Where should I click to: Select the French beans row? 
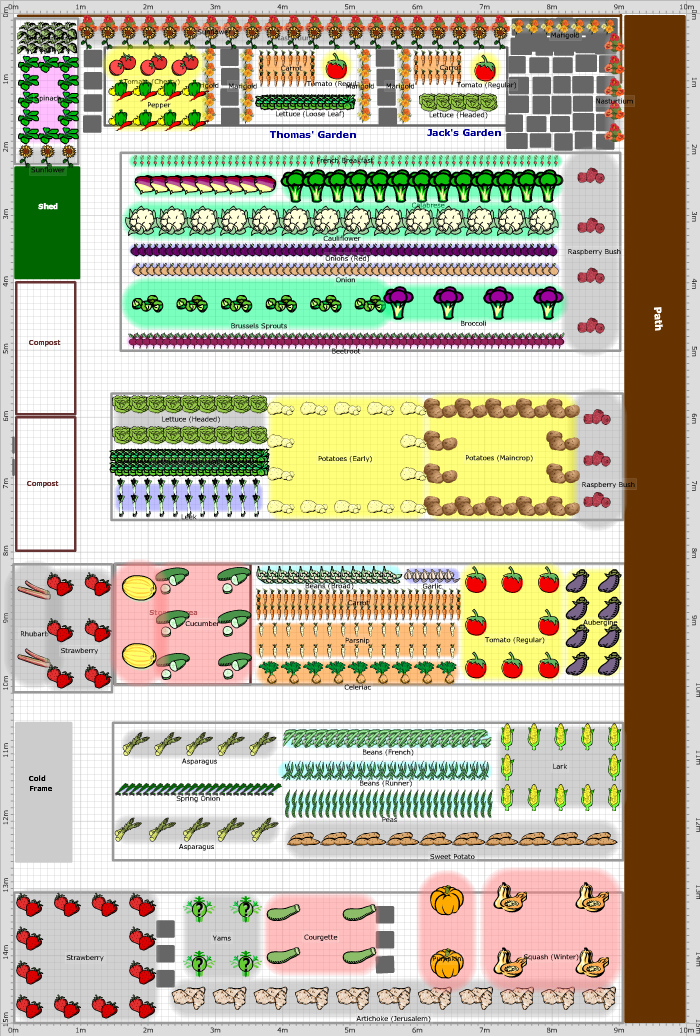(387, 738)
